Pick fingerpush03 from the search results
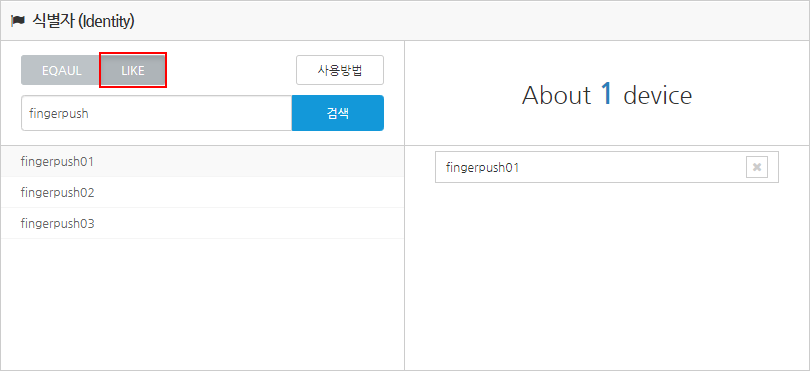 click(x=202, y=223)
